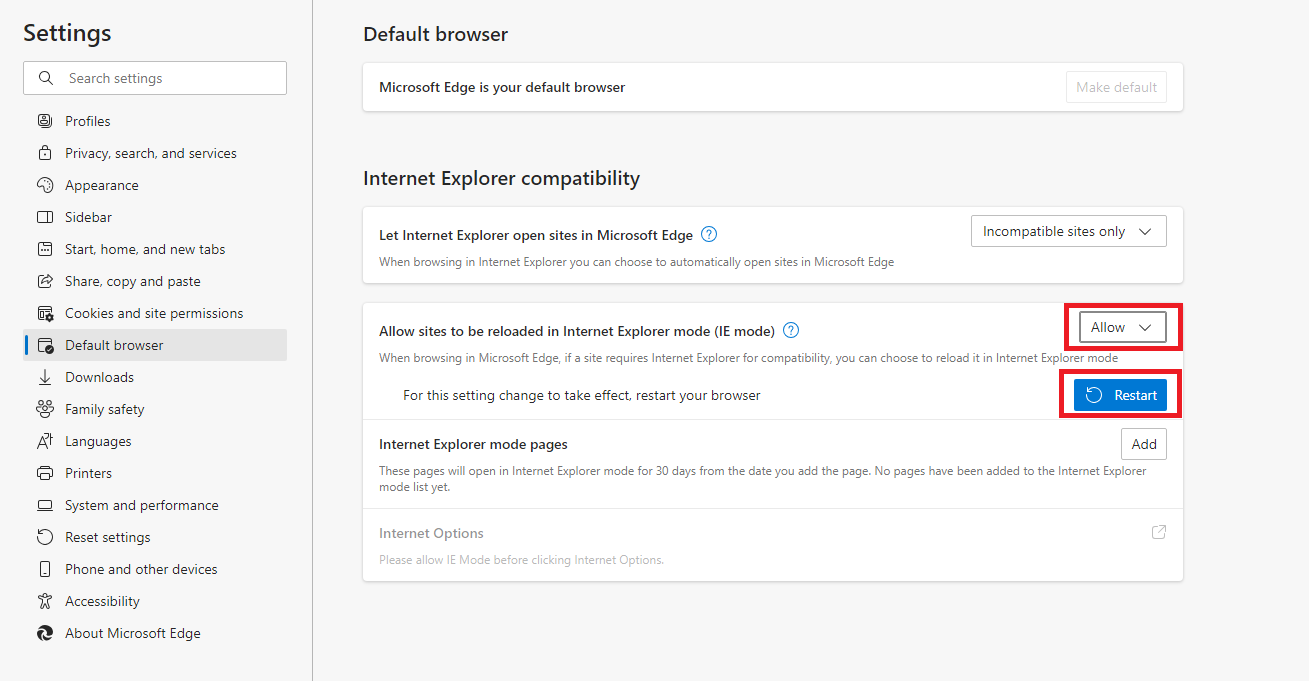The image size is (1309, 681).
Task: Click the external link icon beside Internet Options
Action: click(x=1159, y=532)
